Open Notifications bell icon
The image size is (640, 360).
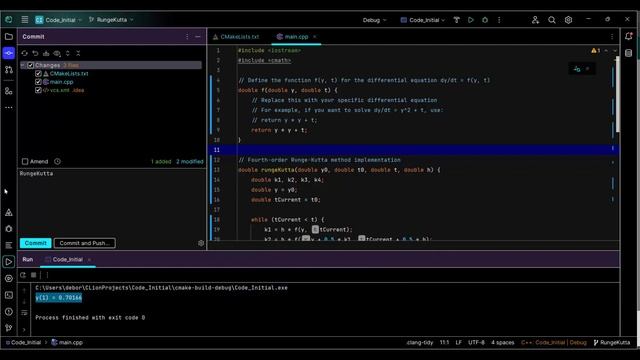click(x=629, y=36)
